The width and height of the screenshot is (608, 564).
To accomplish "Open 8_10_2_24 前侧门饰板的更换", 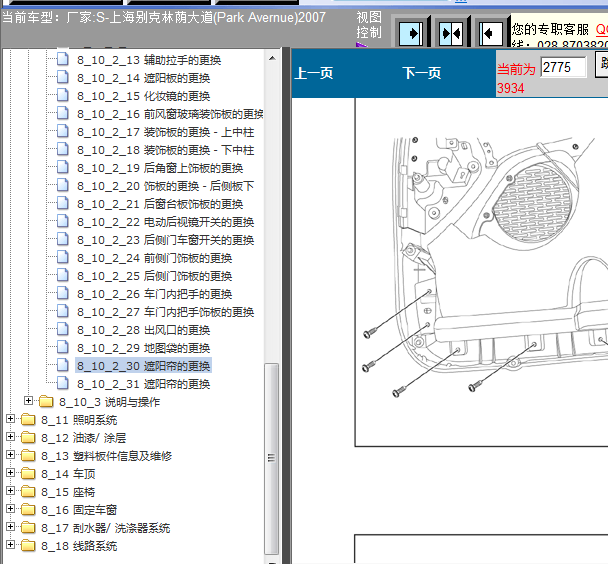I will (154, 258).
